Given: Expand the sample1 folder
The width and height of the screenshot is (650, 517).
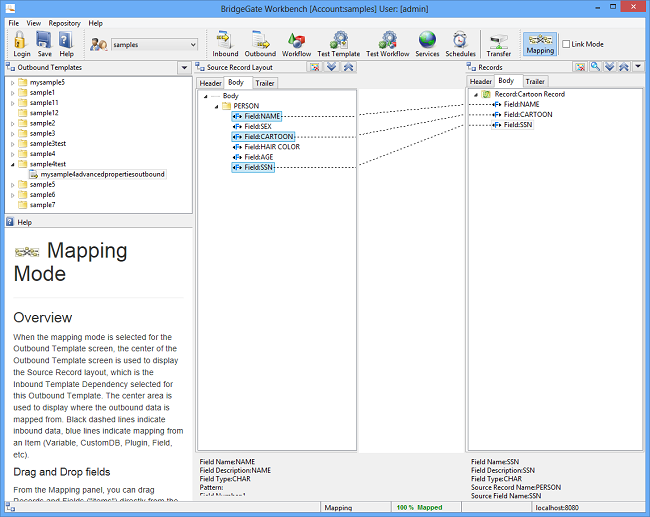Looking at the screenshot, I should coord(12,93).
